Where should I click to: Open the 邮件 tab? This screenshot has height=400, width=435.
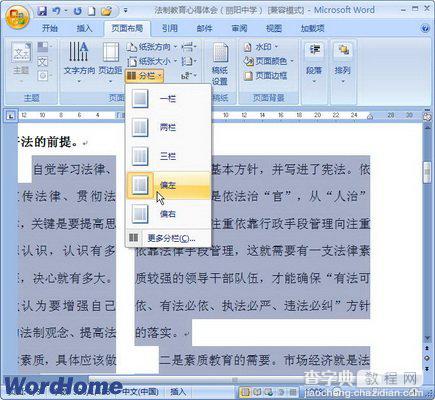pyautogui.click(x=204, y=28)
